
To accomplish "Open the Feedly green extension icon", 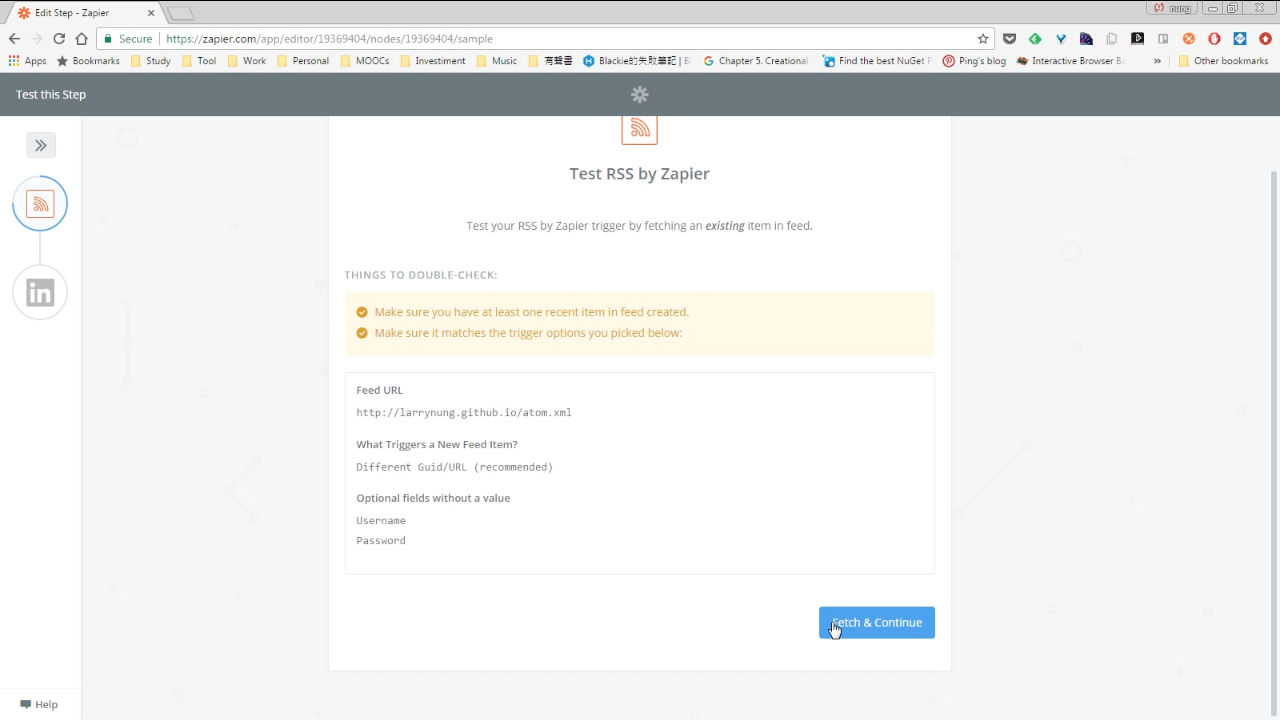I will (1035, 38).
